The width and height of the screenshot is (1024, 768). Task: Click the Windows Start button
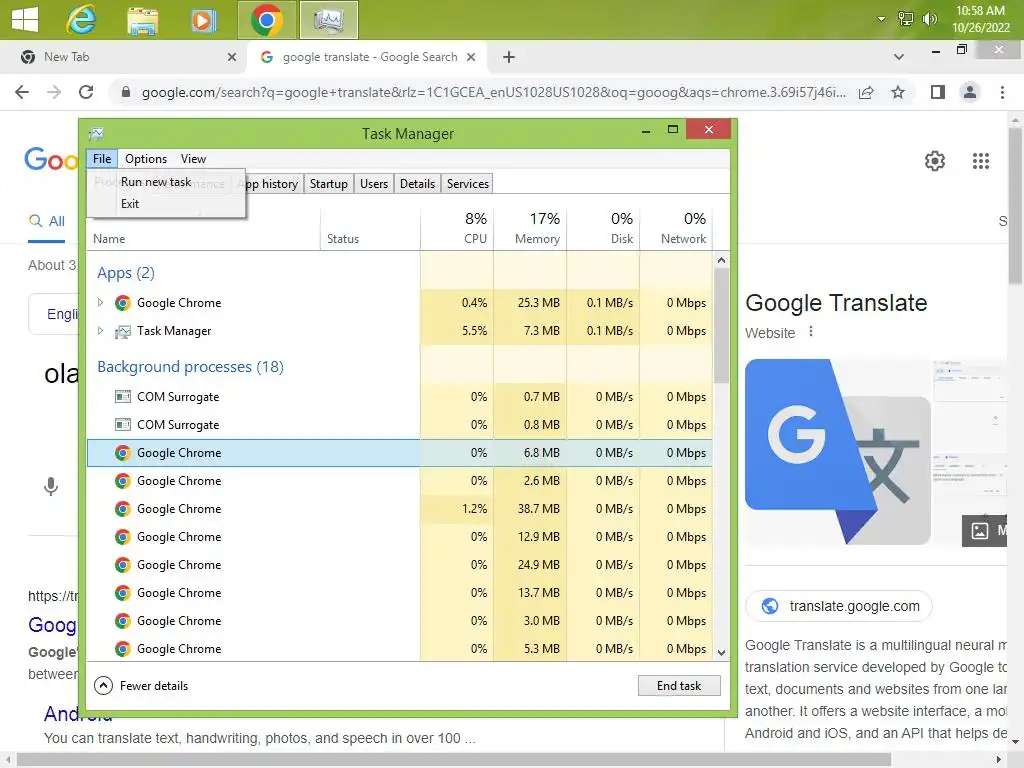tap(25, 19)
